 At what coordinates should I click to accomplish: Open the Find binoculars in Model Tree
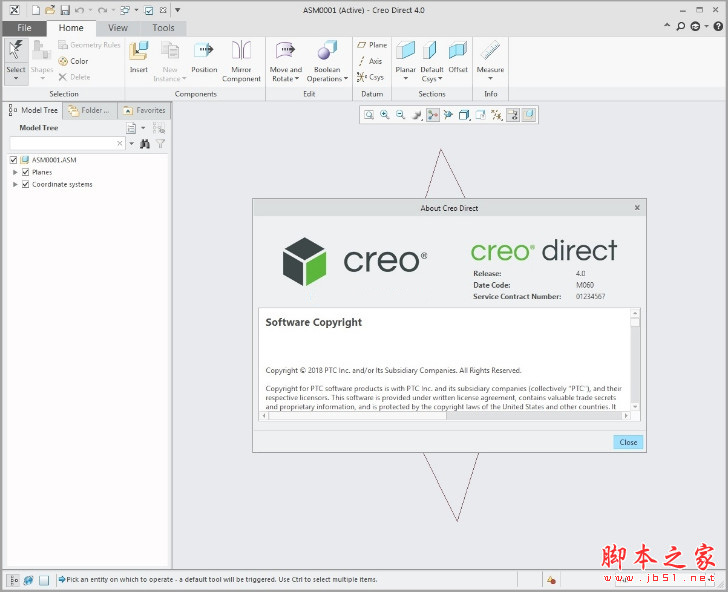tap(145, 143)
